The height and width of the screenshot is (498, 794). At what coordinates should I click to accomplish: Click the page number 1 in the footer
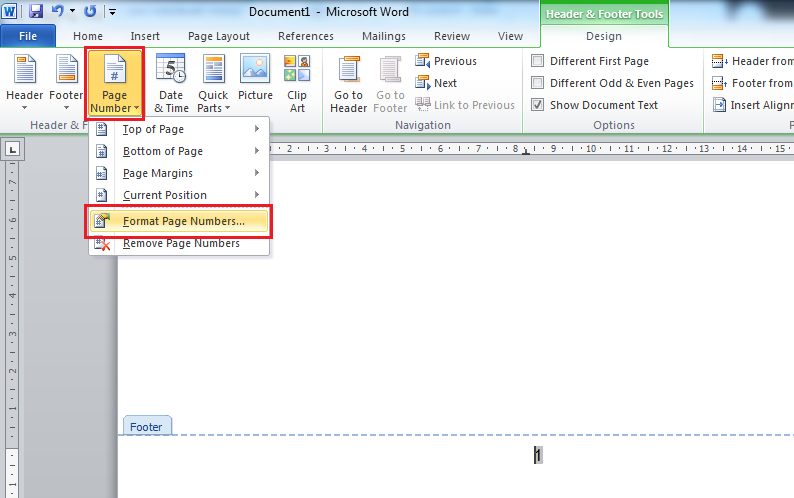point(538,455)
